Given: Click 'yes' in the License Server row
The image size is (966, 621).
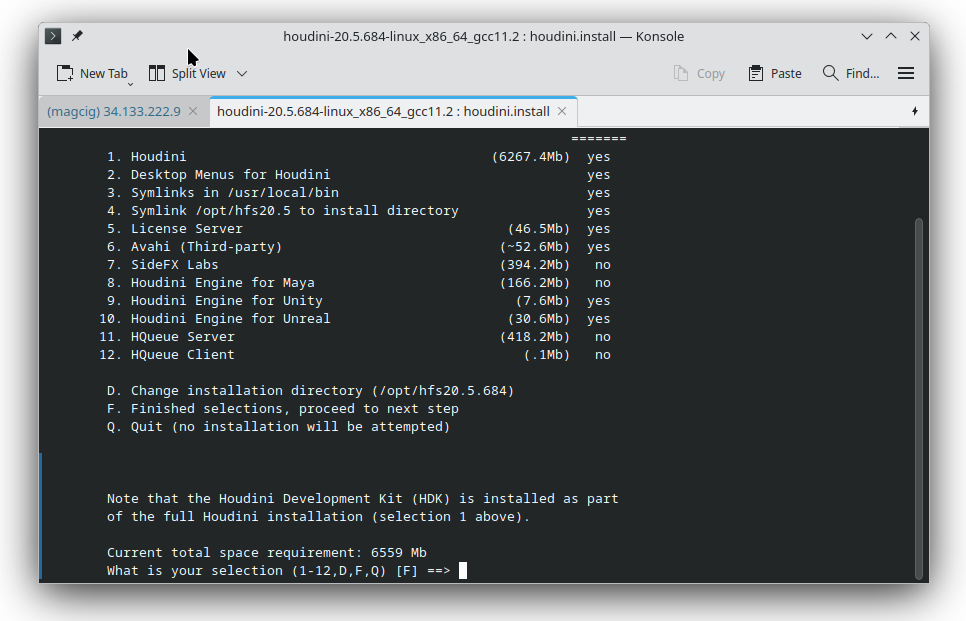Looking at the screenshot, I should point(599,229).
